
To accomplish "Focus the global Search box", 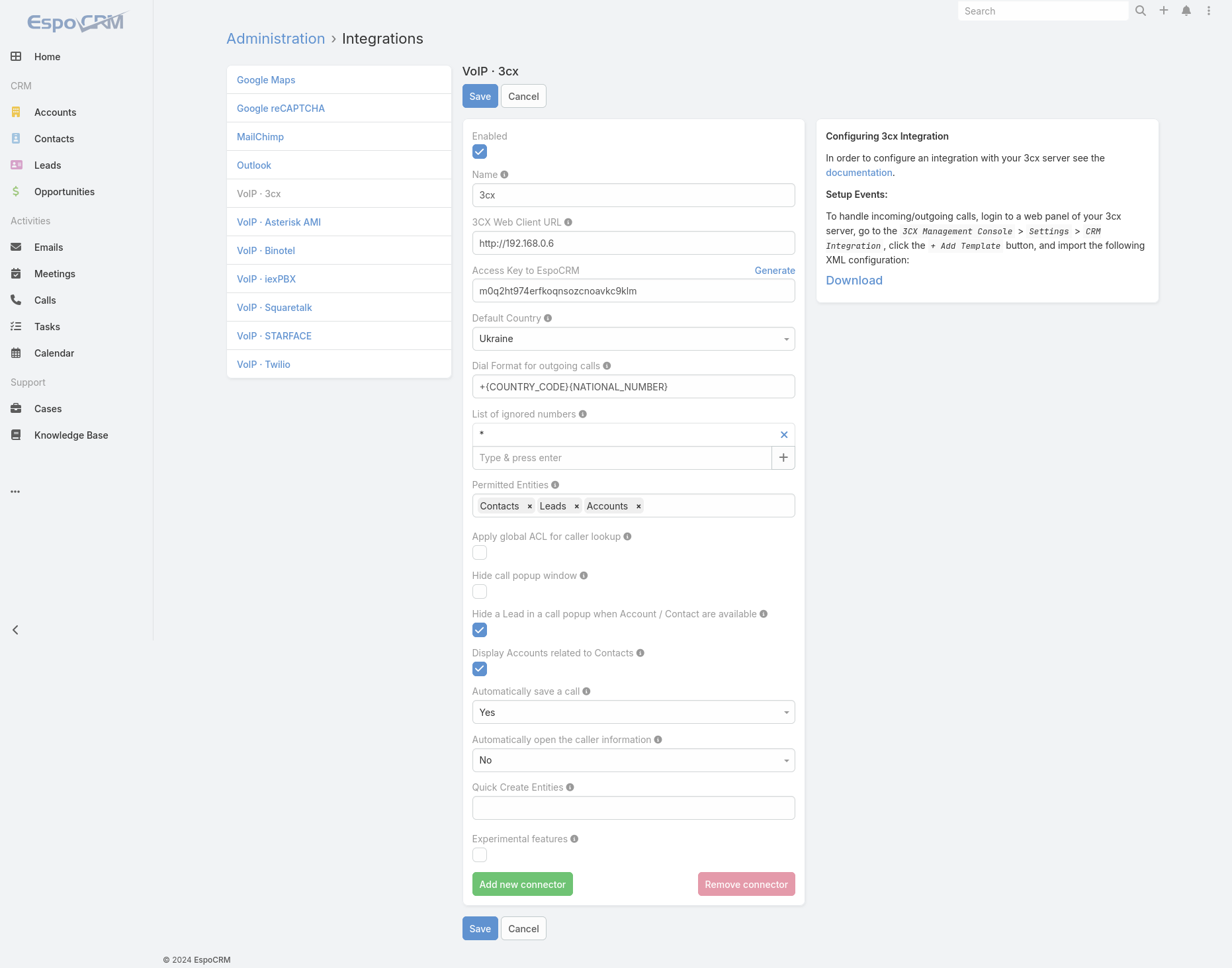I will click(1043, 11).
